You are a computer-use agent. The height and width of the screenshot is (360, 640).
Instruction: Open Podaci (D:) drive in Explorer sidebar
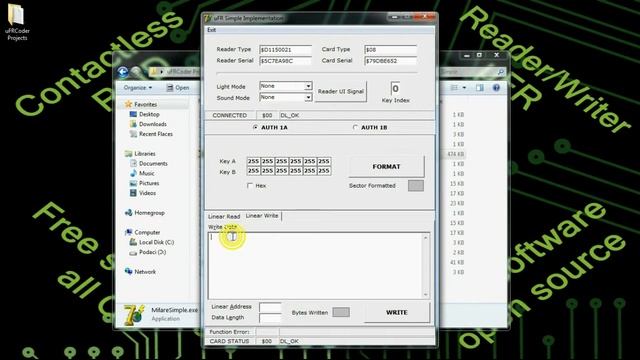tap(152, 252)
